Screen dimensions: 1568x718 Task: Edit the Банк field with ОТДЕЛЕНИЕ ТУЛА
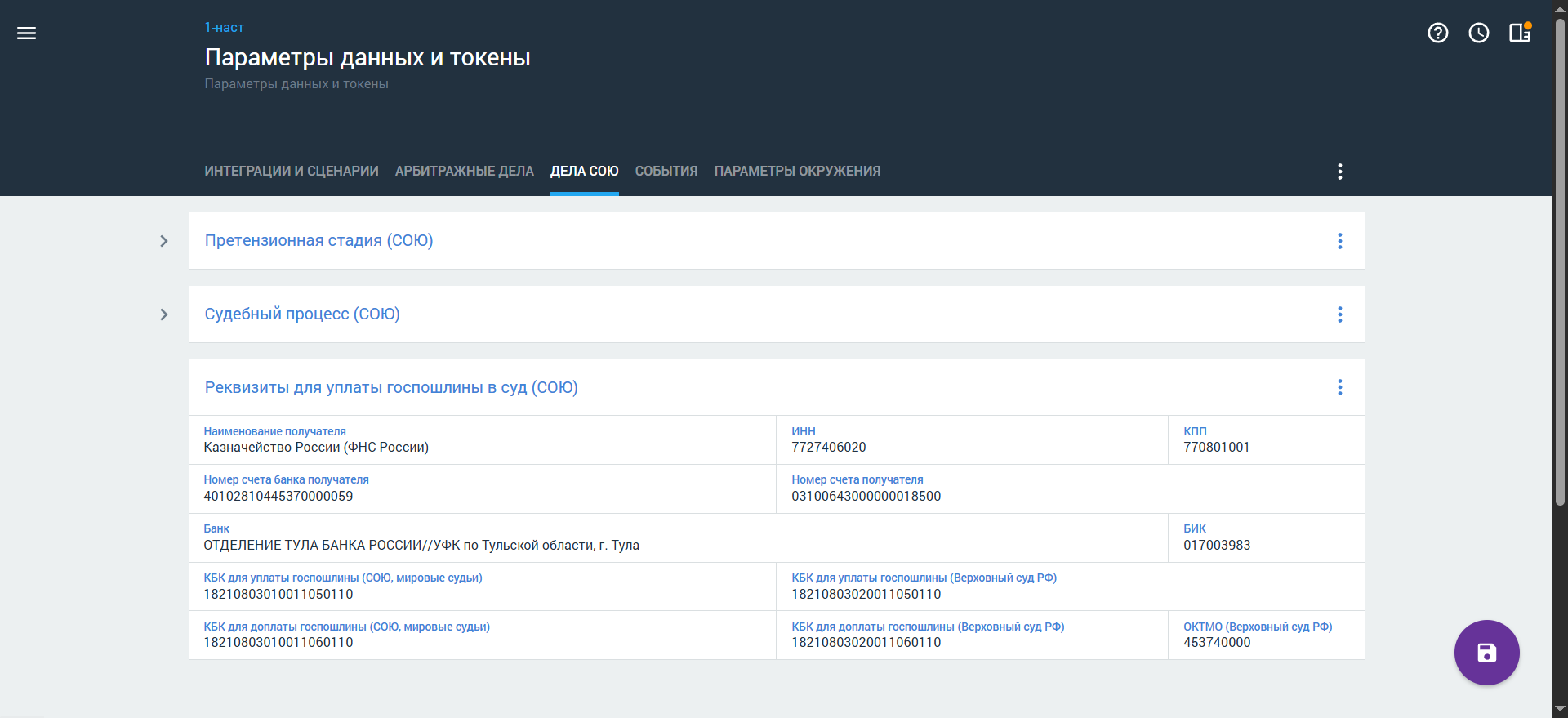[x=678, y=537]
